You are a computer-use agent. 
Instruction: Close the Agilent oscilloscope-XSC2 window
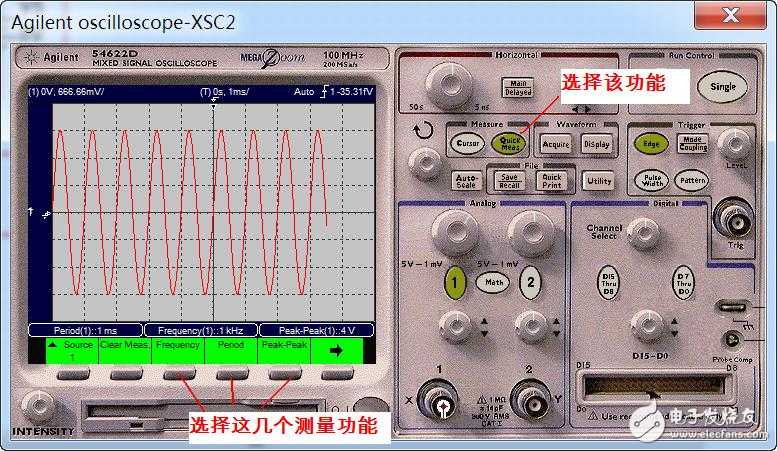(730, 15)
